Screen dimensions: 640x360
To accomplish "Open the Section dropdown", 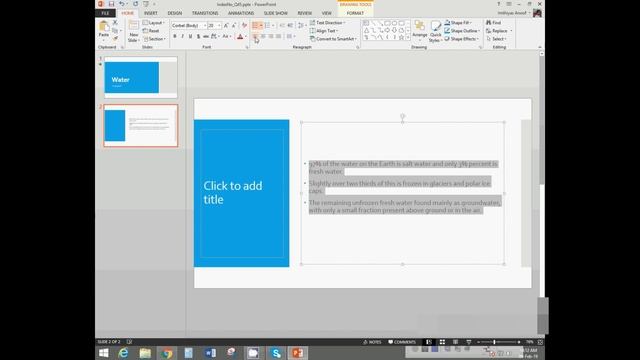I will click(154, 39).
